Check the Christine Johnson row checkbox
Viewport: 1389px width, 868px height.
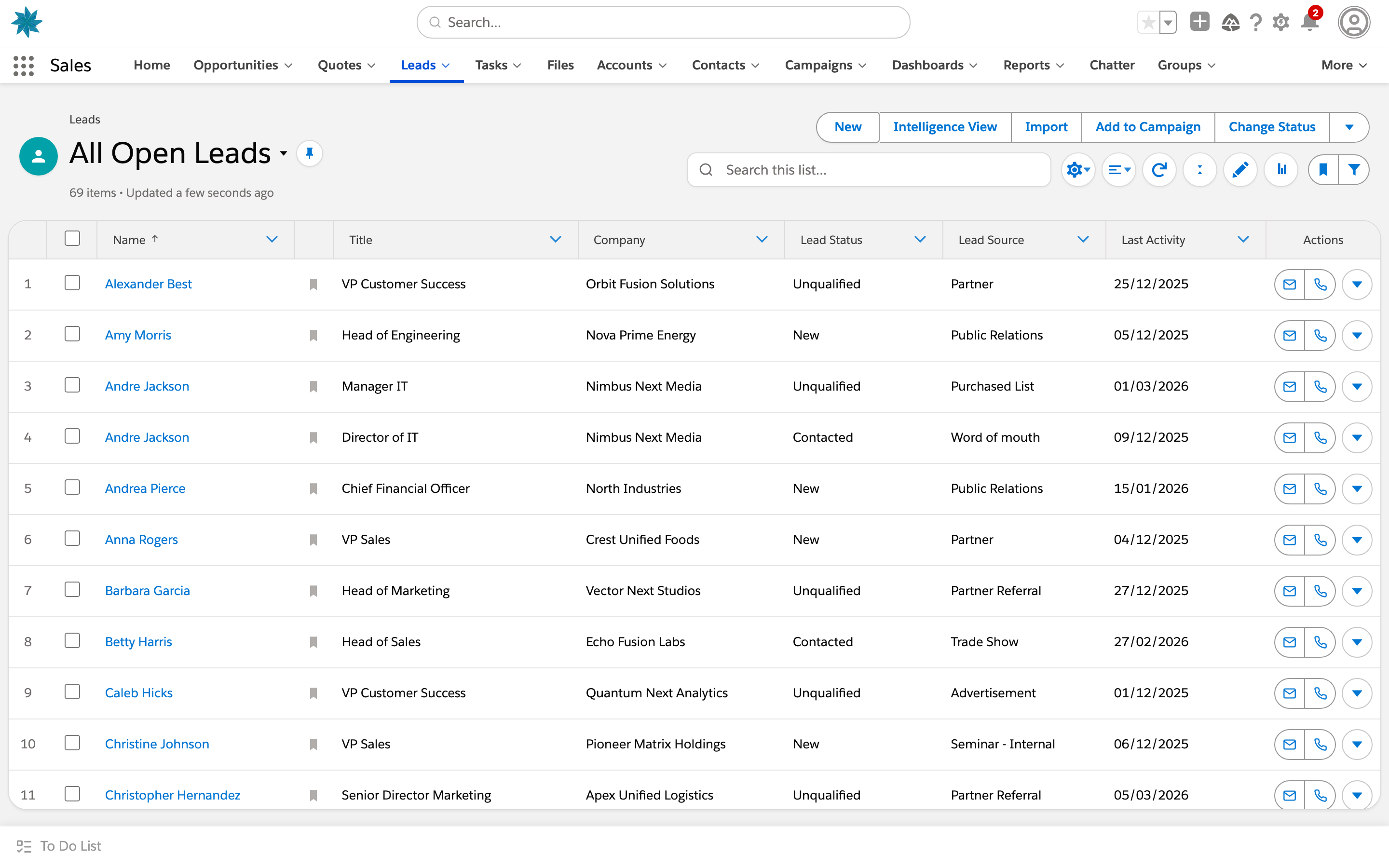(72, 743)
